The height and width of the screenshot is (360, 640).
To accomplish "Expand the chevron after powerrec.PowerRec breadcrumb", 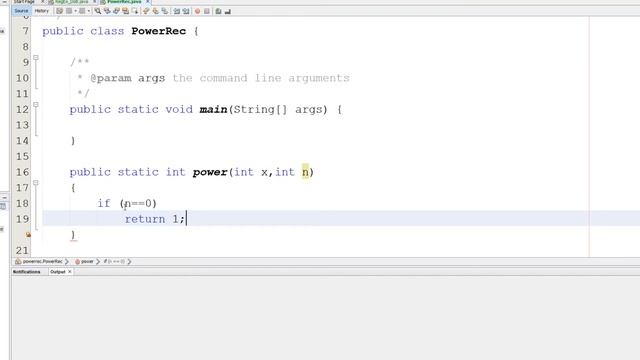I will click(67, 261).
